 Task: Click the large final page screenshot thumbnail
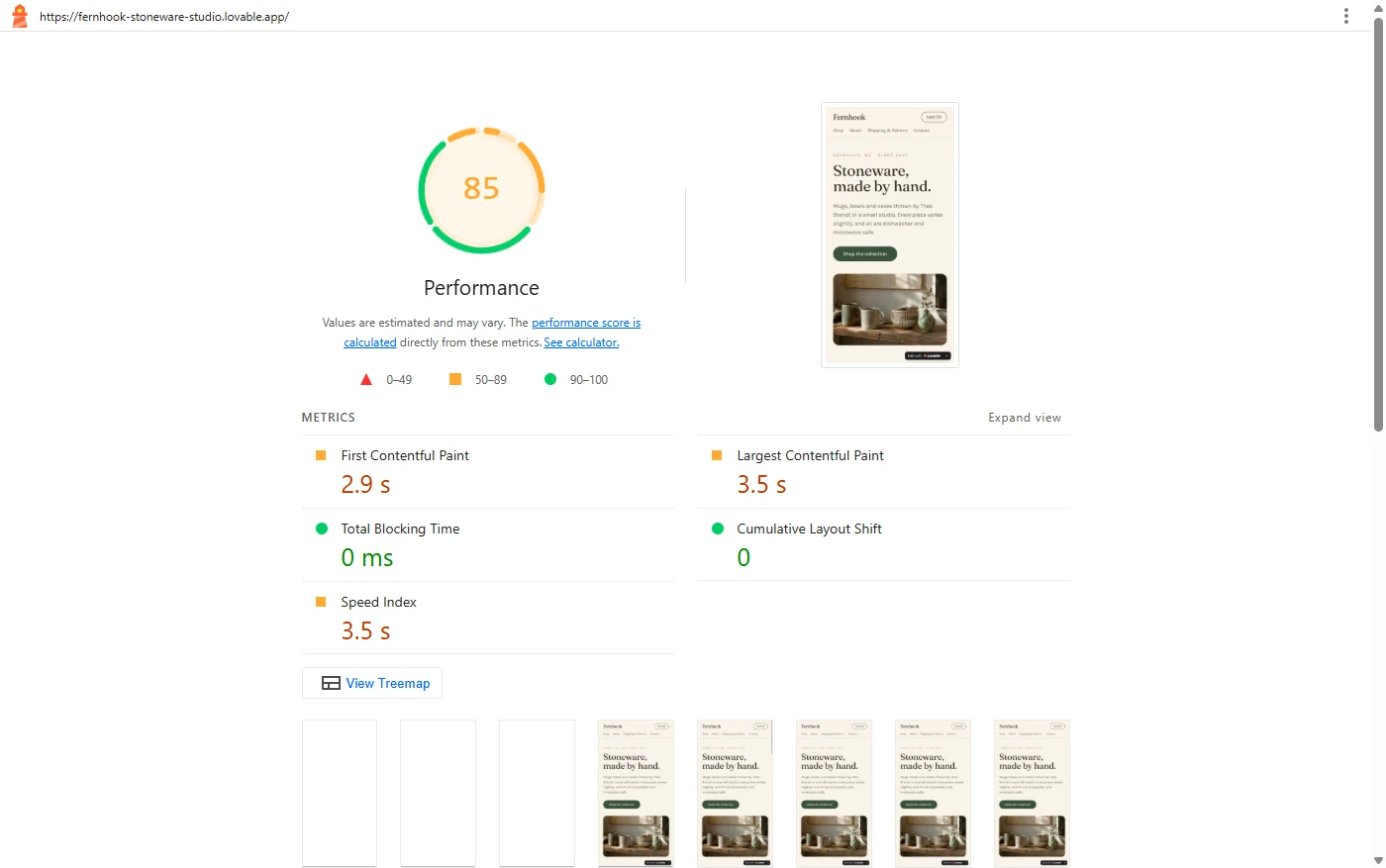(x=890, y=235)
